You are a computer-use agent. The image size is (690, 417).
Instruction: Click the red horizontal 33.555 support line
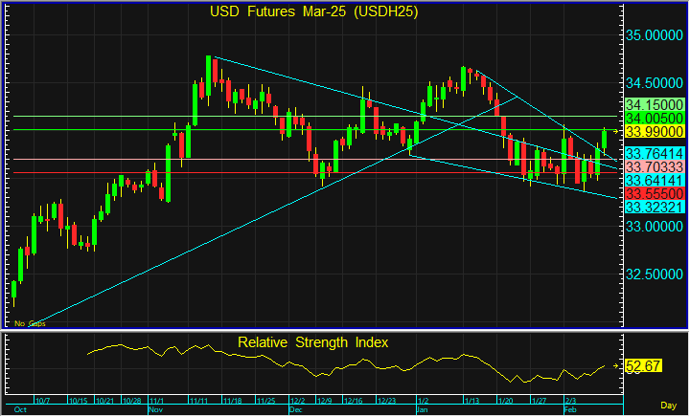click(x=315, y=173)
